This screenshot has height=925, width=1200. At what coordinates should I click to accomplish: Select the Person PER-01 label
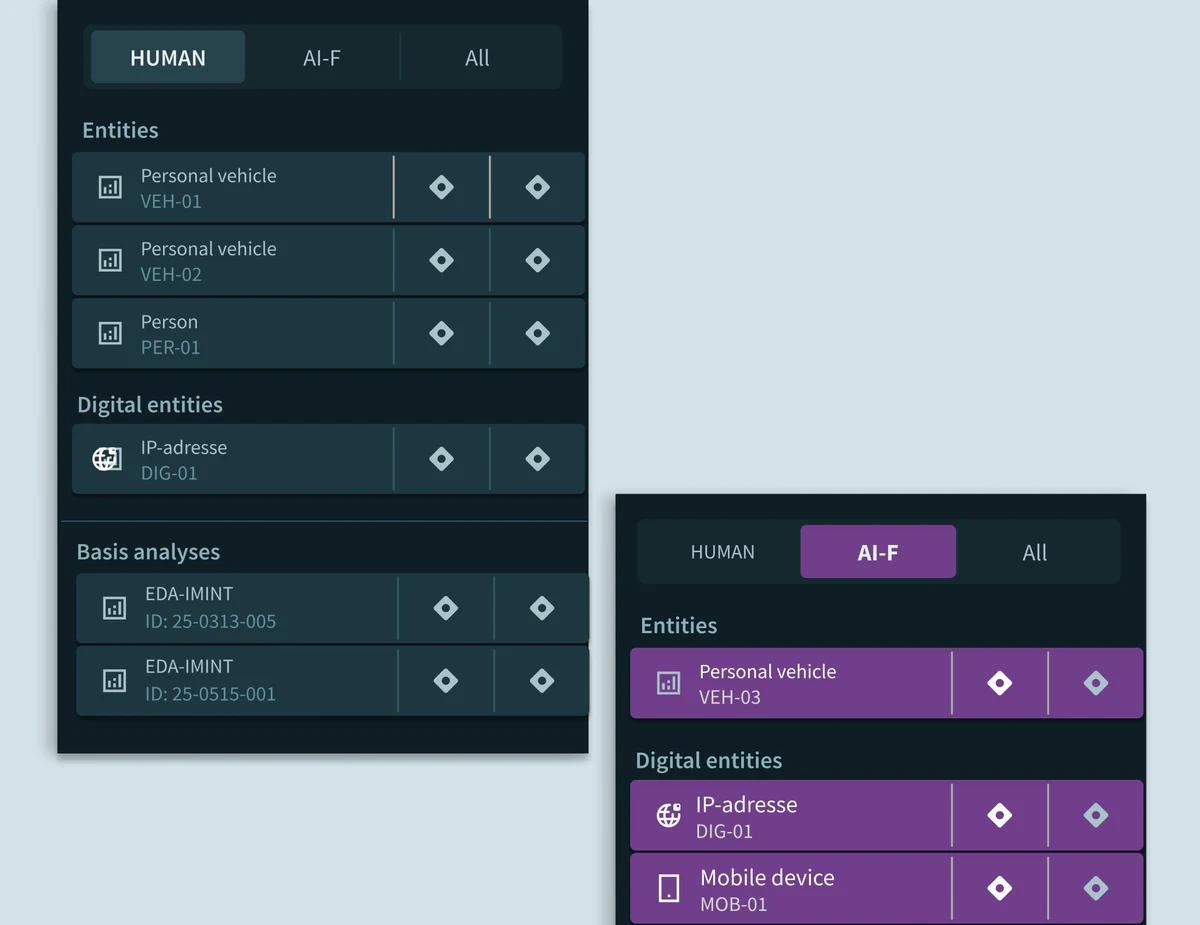point(170,334)
